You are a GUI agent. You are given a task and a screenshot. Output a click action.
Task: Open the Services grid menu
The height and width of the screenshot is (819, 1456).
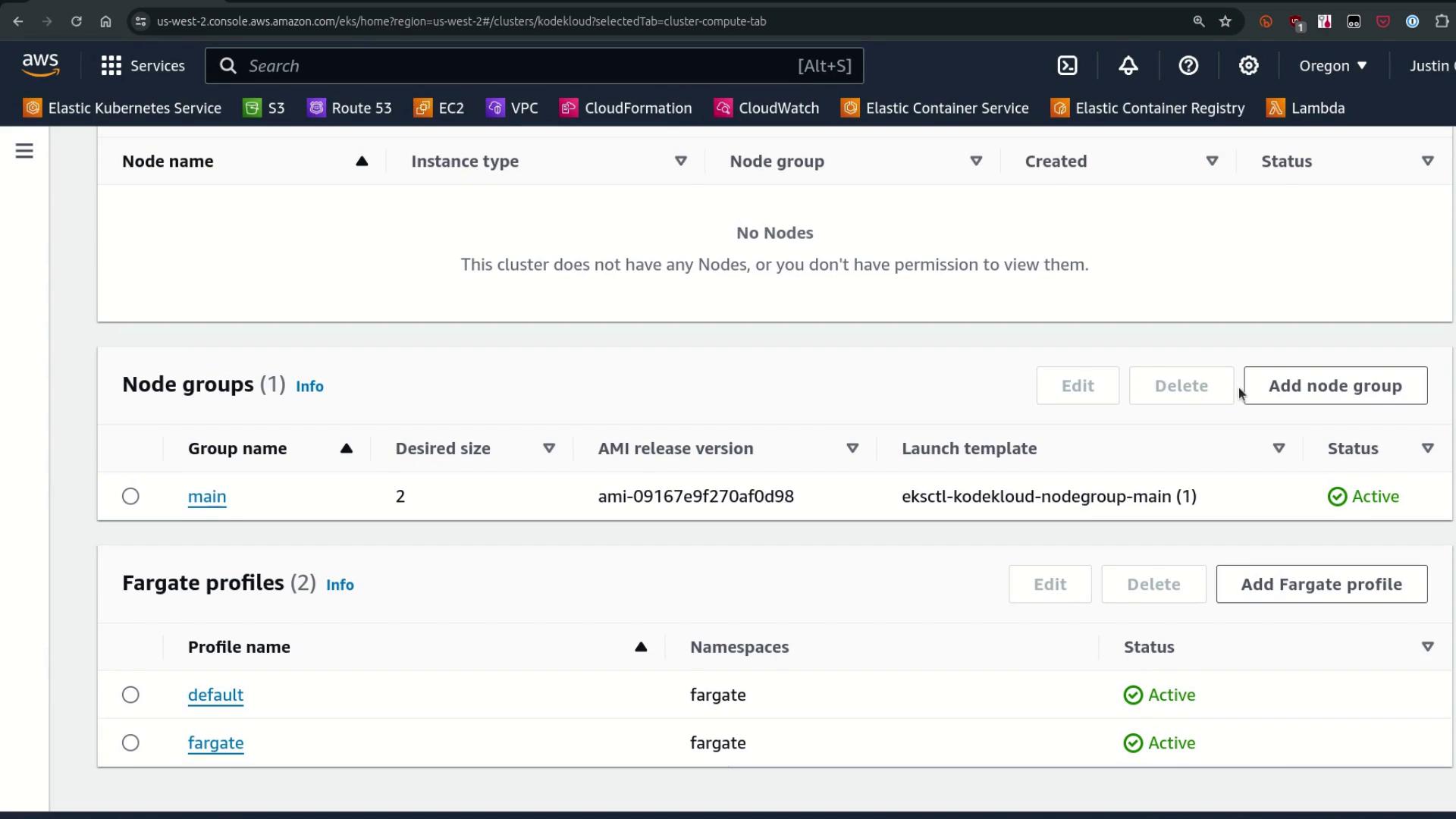[143, 66]
